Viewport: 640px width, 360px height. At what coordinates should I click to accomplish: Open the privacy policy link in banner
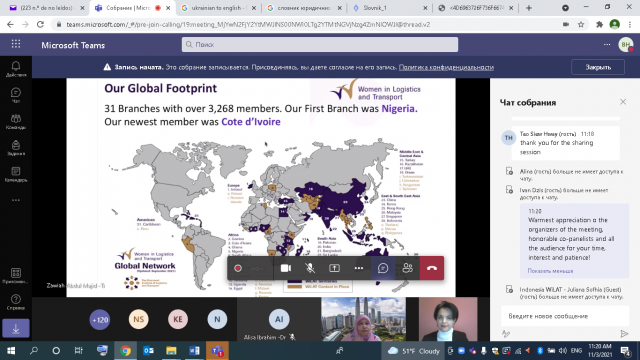click(446, 67)
